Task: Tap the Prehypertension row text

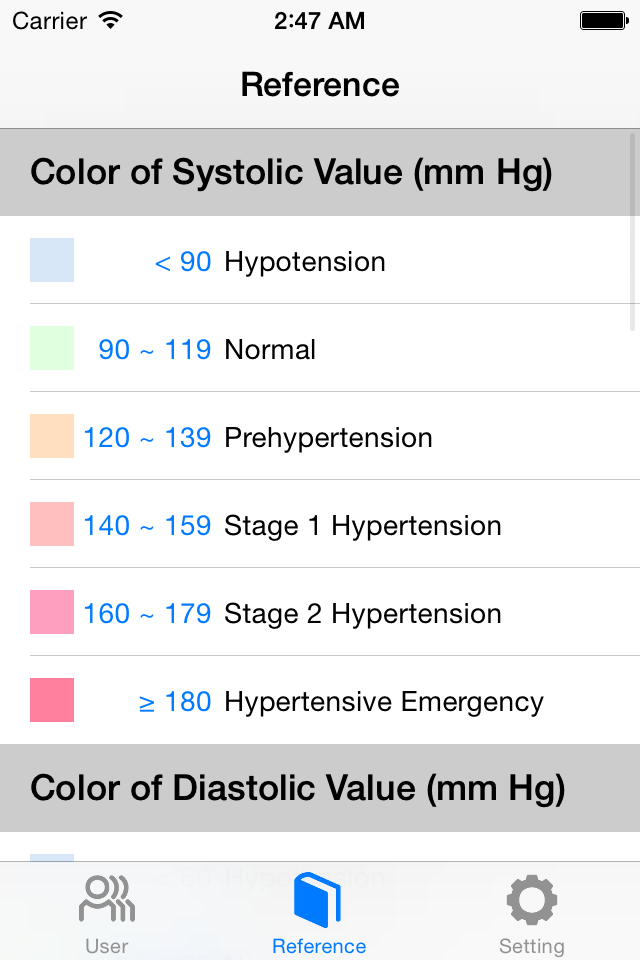Action: tap(328, 438)
